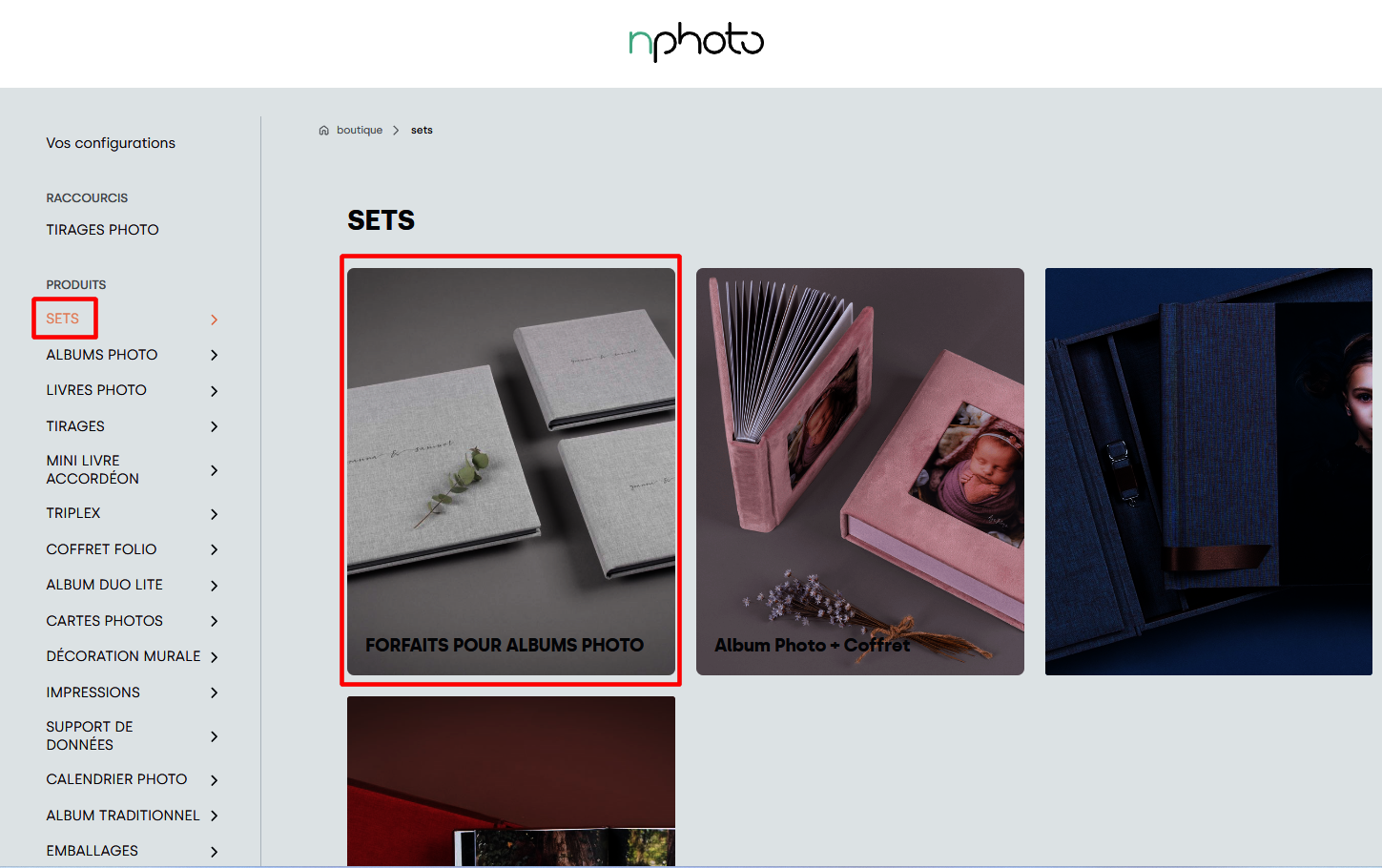This screenshot has height=868, width=1382.
Task: Expand the TRIPLEX chevron arrow
Action: pyautogui.click(x=215, y=514)
